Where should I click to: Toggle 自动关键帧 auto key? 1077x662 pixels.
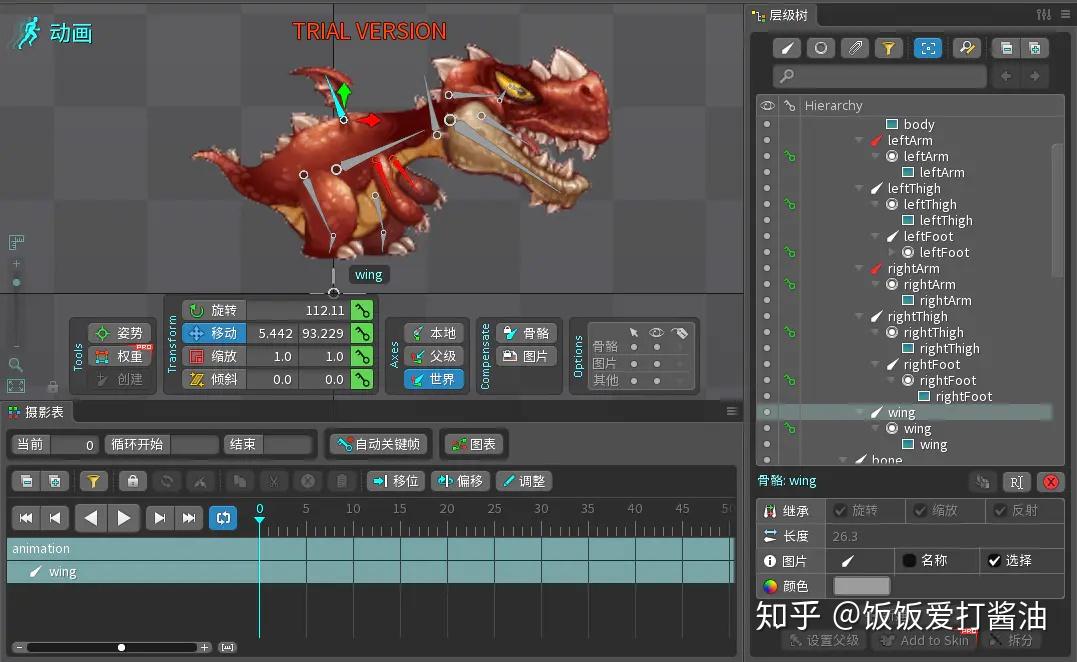click(378, 444)
